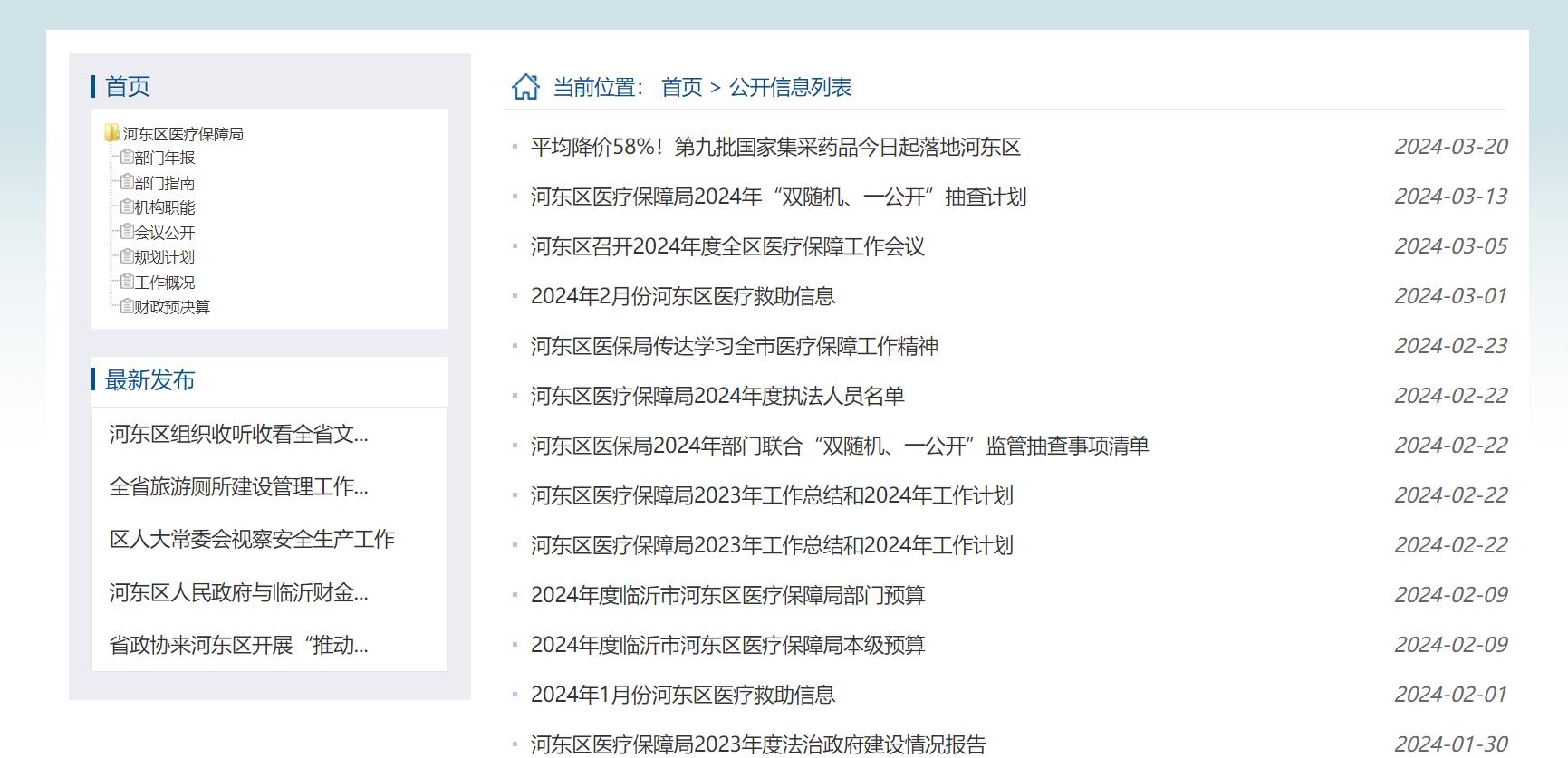
Task: Click the date 2024-02-23
Action: click(x=1450, y=346)
